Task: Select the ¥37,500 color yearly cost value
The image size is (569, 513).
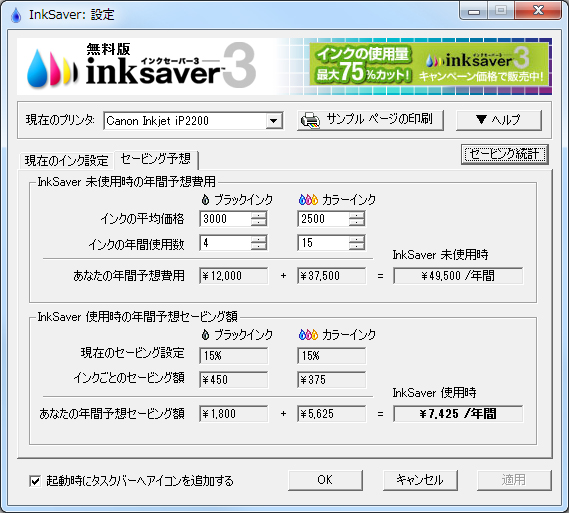Action: click(x=332, y=276)
